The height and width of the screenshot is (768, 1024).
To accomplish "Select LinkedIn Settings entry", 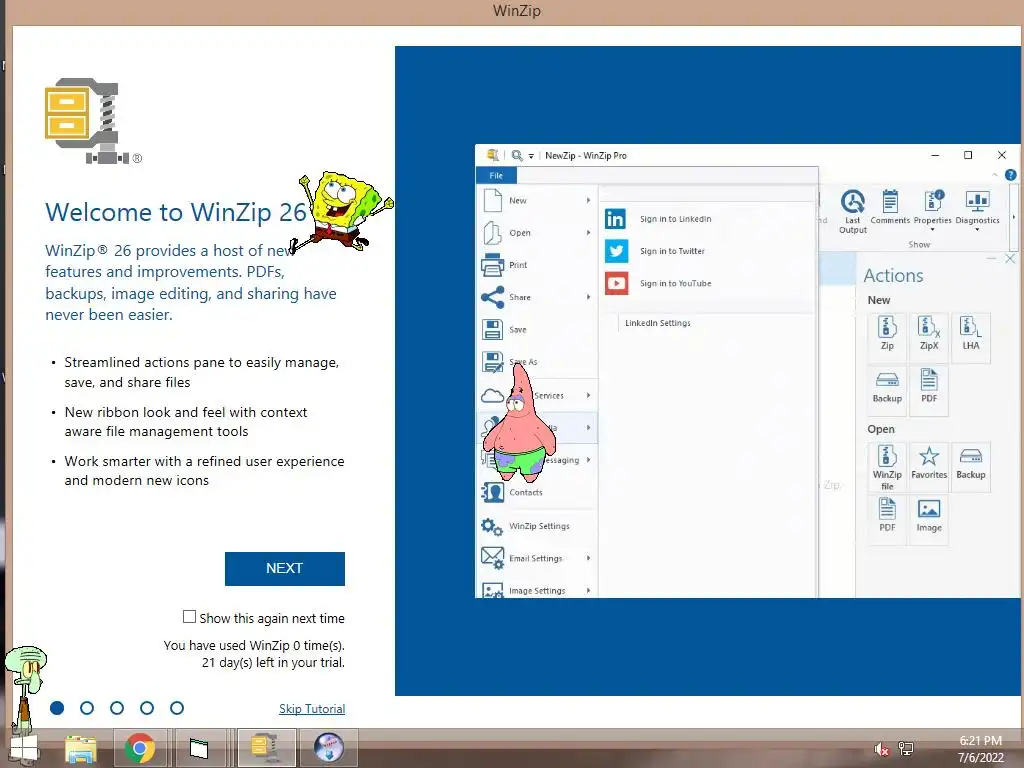I will tap(658, 323).
